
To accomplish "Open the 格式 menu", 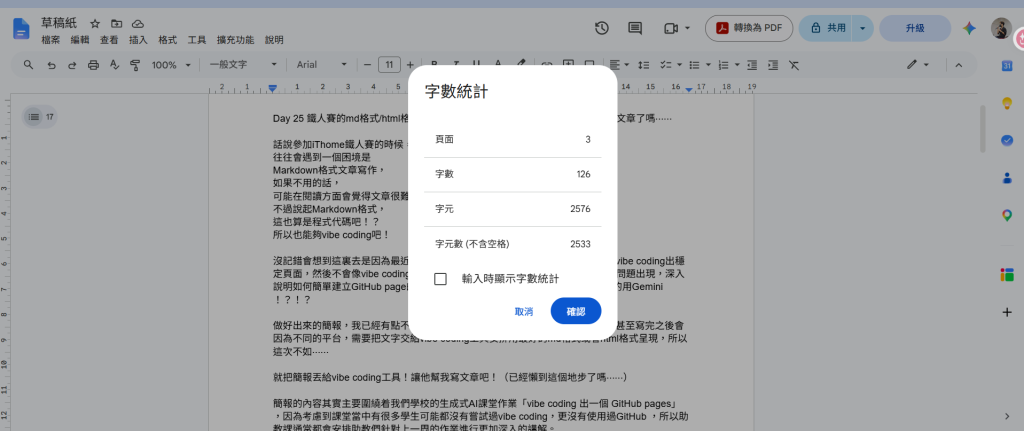I will [x=167, y=40].
